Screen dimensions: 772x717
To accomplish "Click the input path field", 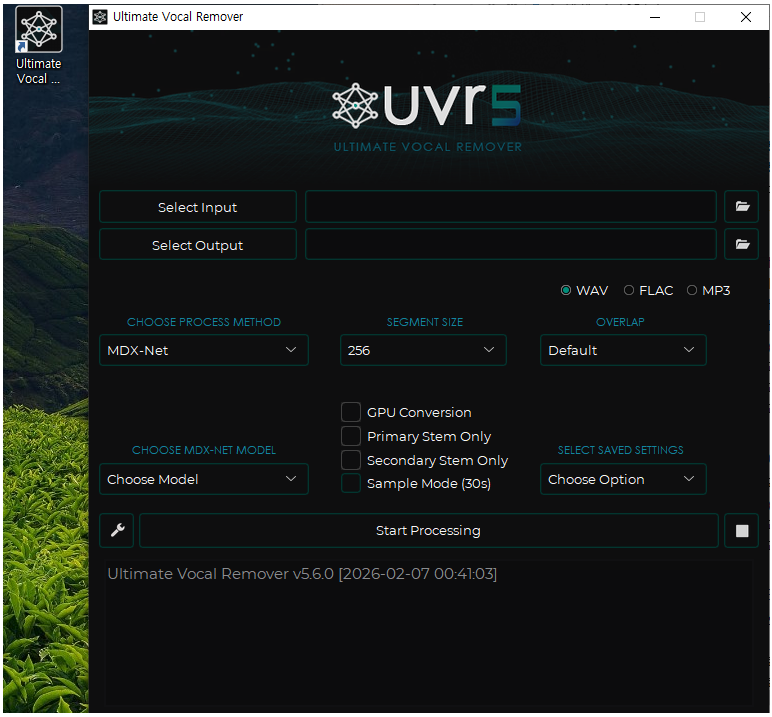I will [511, 207].
